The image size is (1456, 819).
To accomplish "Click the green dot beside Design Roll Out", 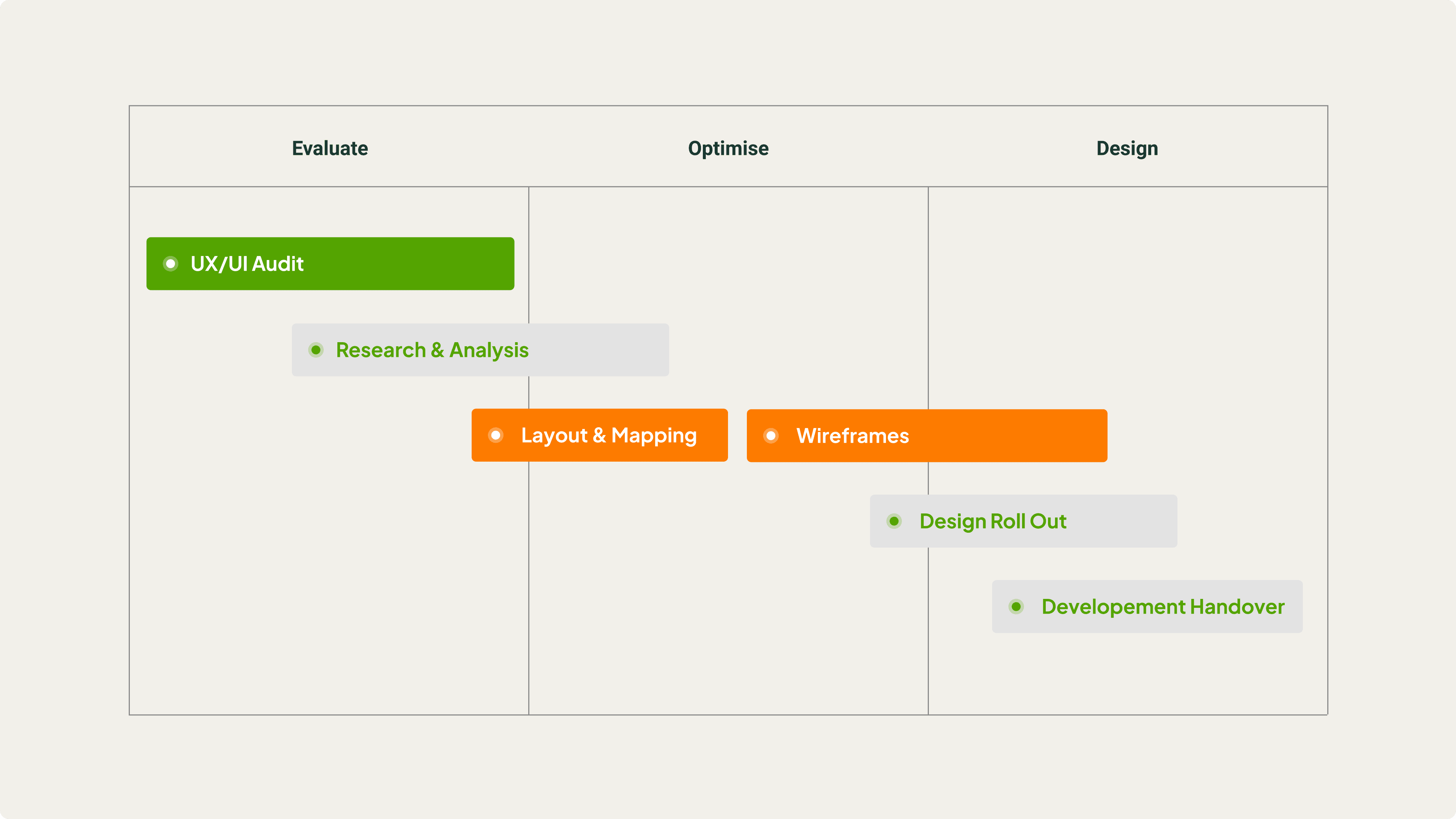I will (894, 521).
